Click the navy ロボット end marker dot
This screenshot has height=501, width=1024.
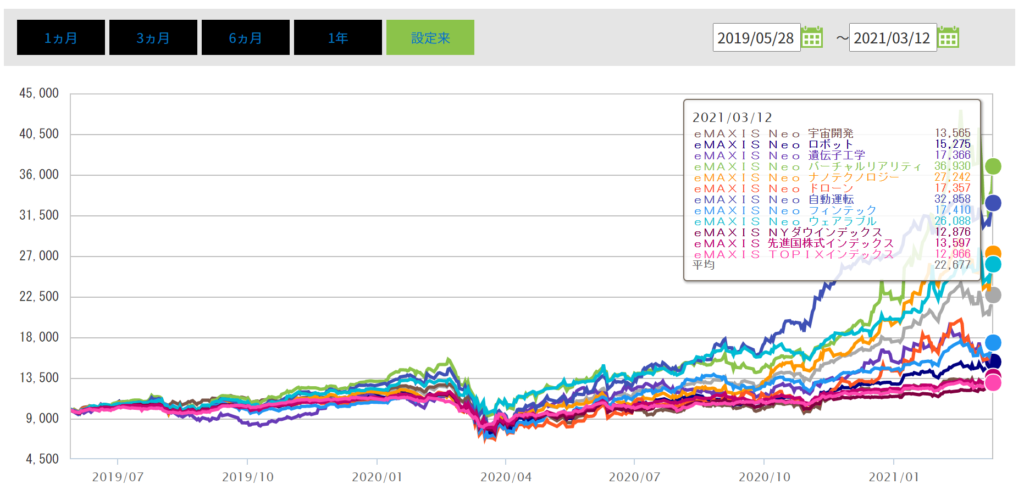[x=993, y=362]
